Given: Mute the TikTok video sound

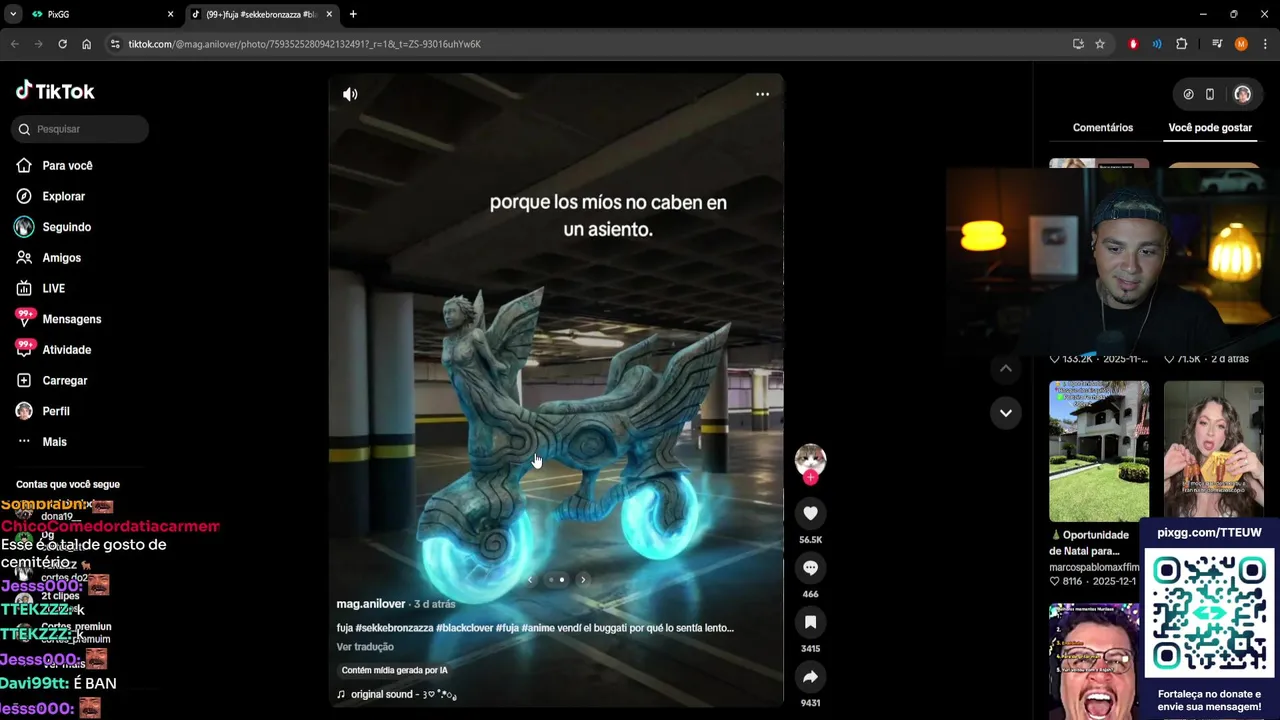Looking at the screenshot, I should (350, 94).
